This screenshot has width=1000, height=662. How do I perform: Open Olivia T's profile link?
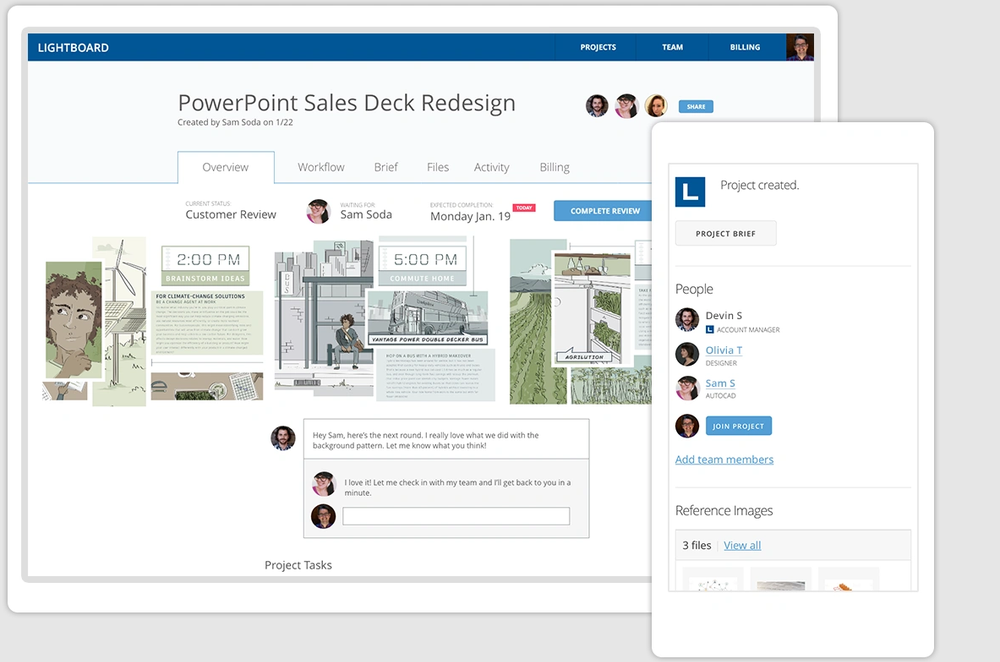tap(723, 350)
